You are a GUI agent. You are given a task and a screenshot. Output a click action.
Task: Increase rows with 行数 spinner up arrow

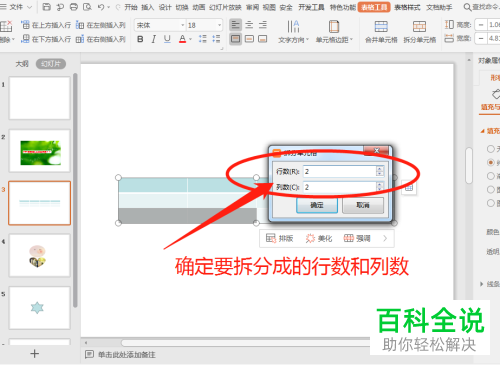[x=380, y=169]
